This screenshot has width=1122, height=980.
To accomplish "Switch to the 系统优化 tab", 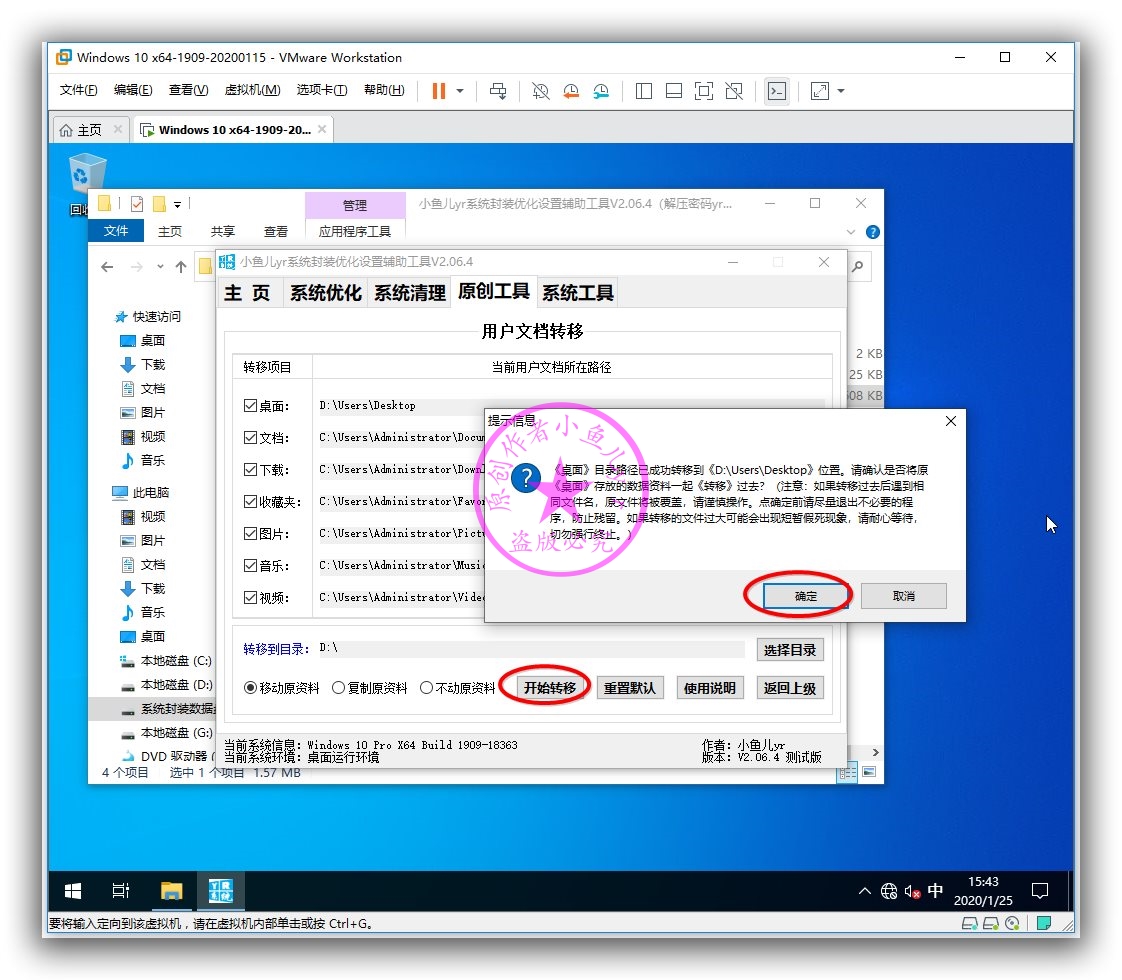I will point(326,293).
